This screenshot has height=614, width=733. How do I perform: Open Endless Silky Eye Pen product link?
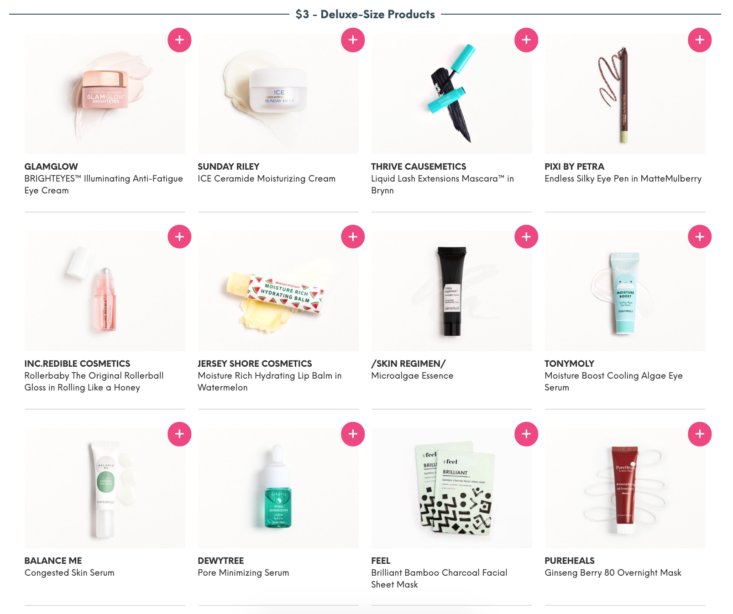(x=623, y=179)
